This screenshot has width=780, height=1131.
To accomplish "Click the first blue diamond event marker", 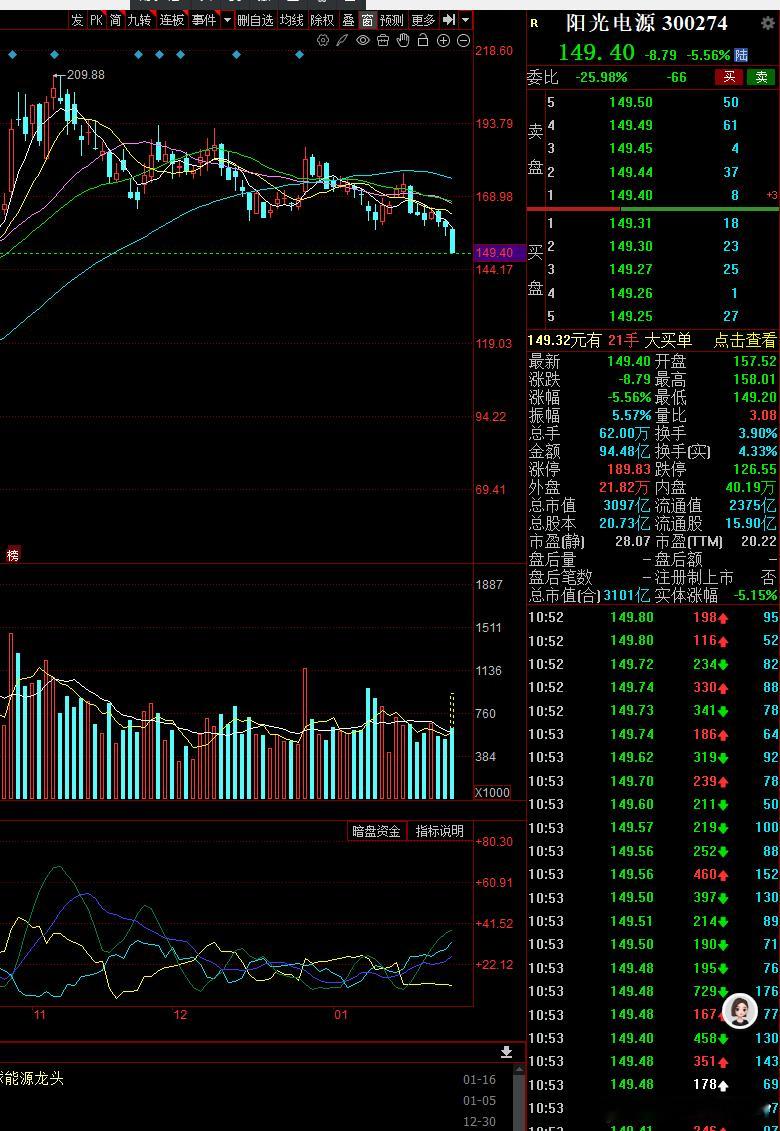I will click(12, 54).
